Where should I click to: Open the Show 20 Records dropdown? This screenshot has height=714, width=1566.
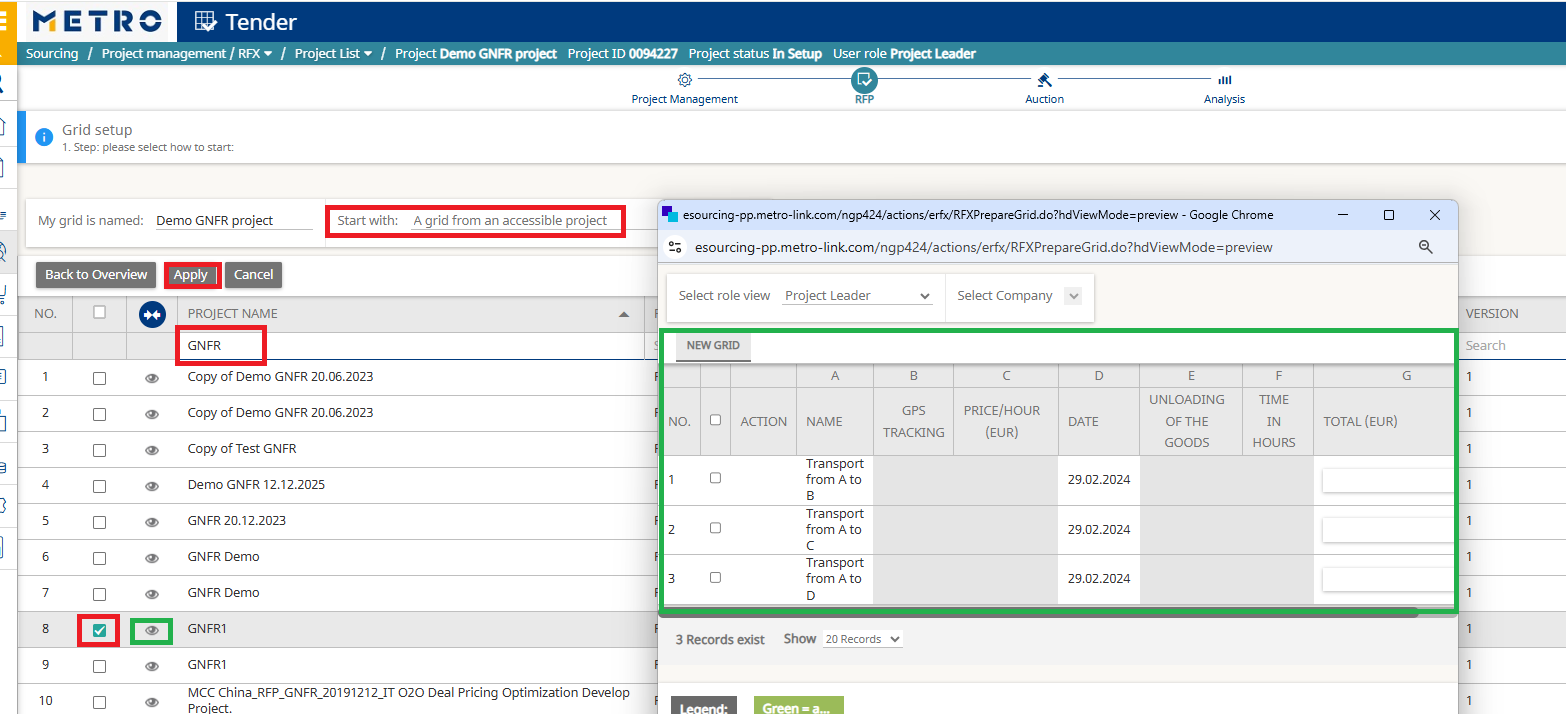point(862,639)
